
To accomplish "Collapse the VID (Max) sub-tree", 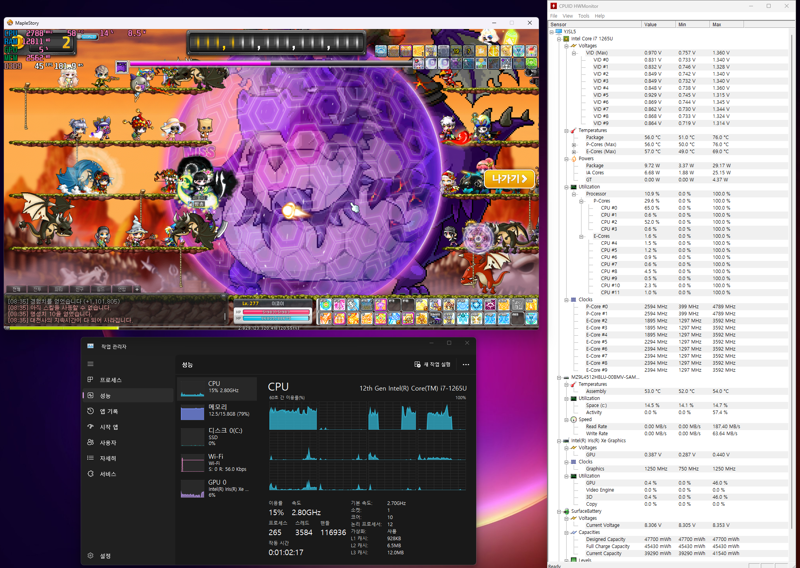I will (574, 53).
